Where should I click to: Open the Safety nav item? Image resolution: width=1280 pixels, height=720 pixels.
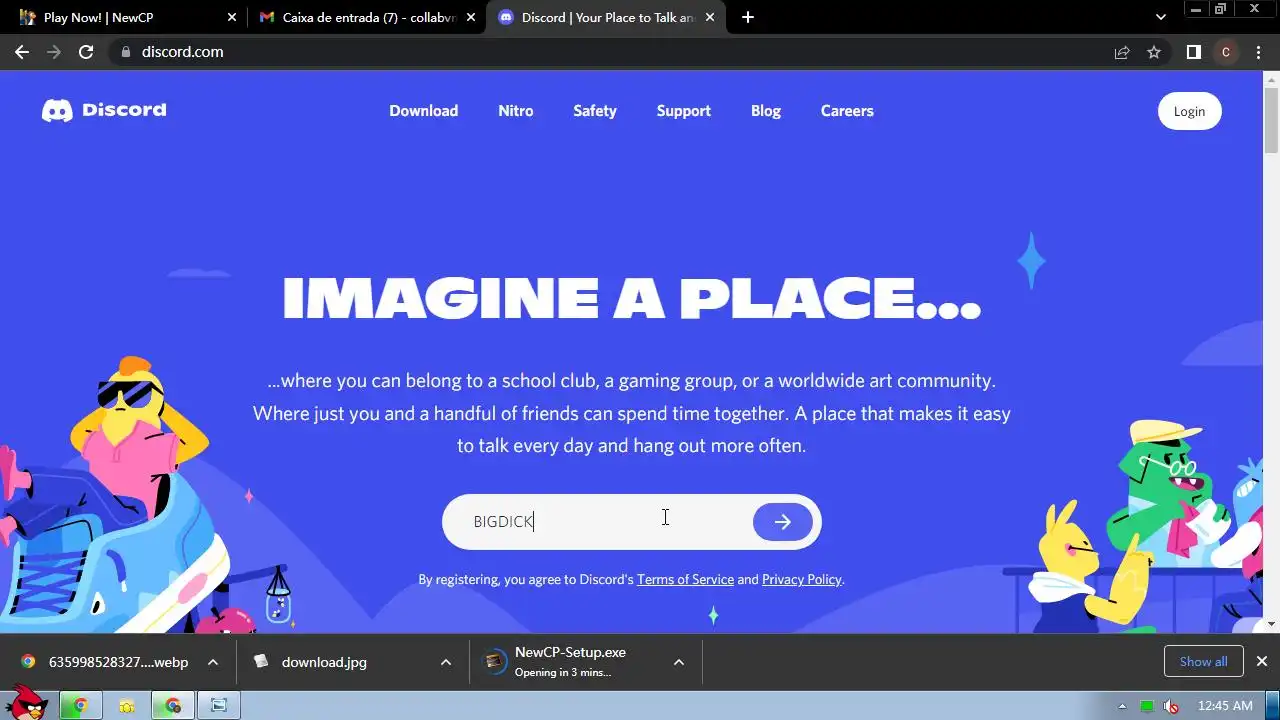[x=595, y=111]
